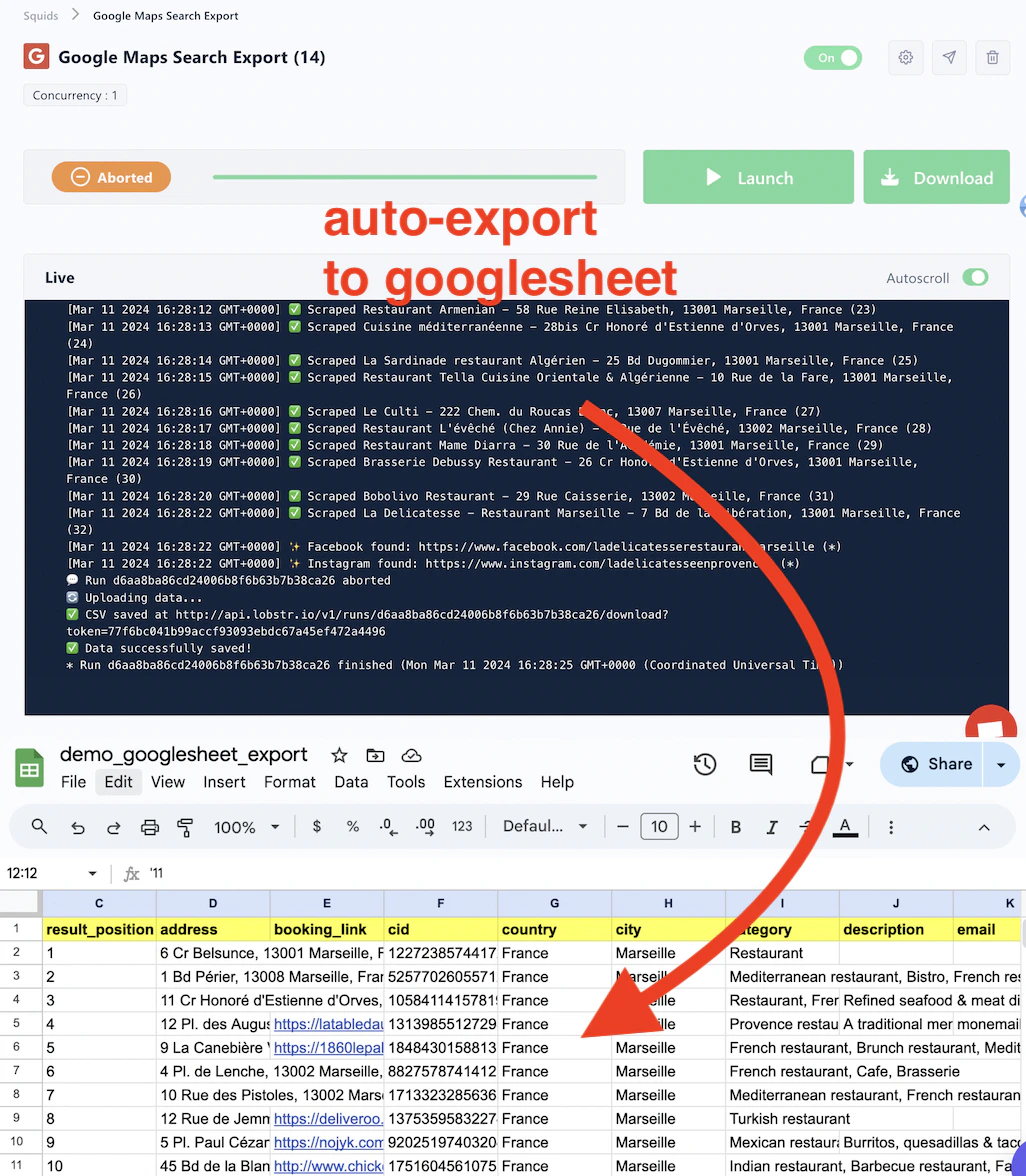
Task: Hide the menus with caret icon
Action: [x=984, y=827]
